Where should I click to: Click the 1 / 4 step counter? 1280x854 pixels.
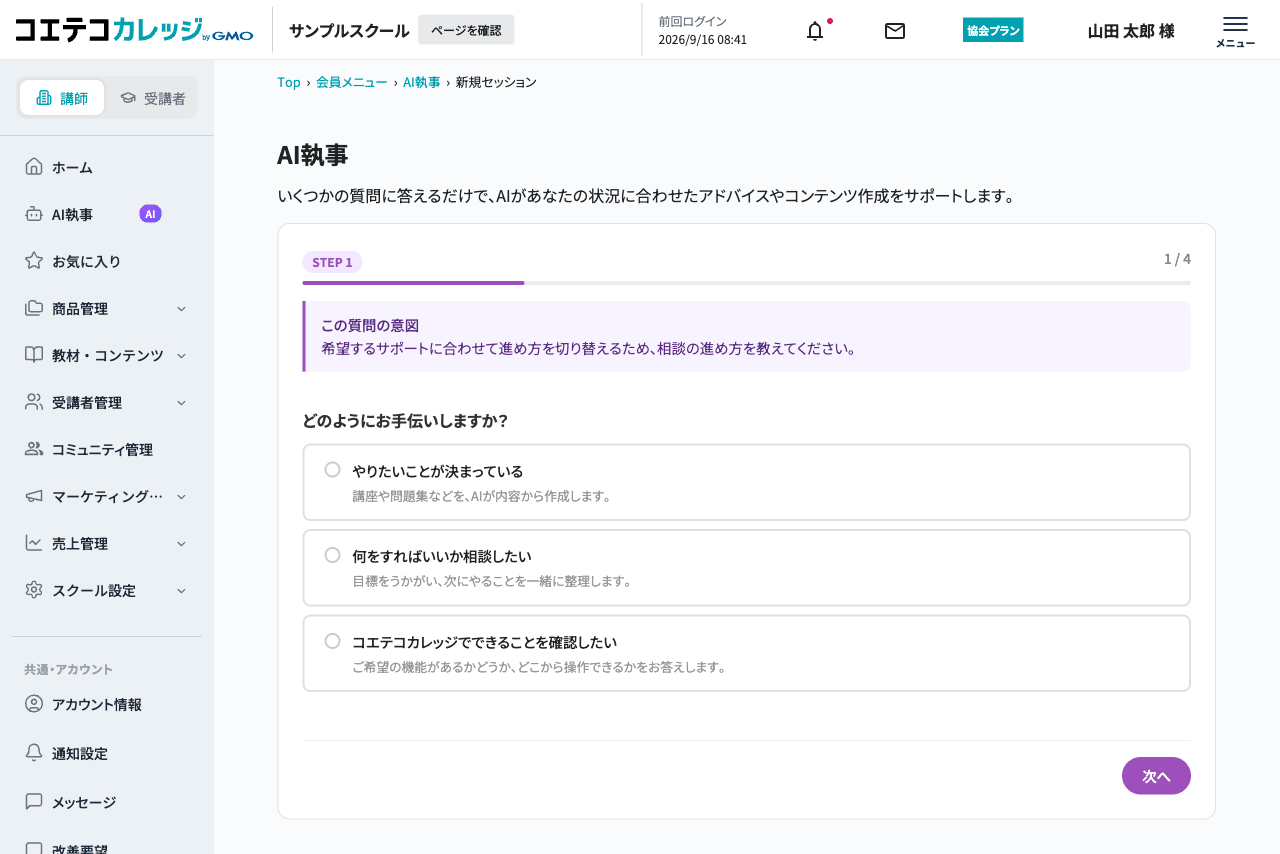pyautogui.click(x=1177, y=259)
